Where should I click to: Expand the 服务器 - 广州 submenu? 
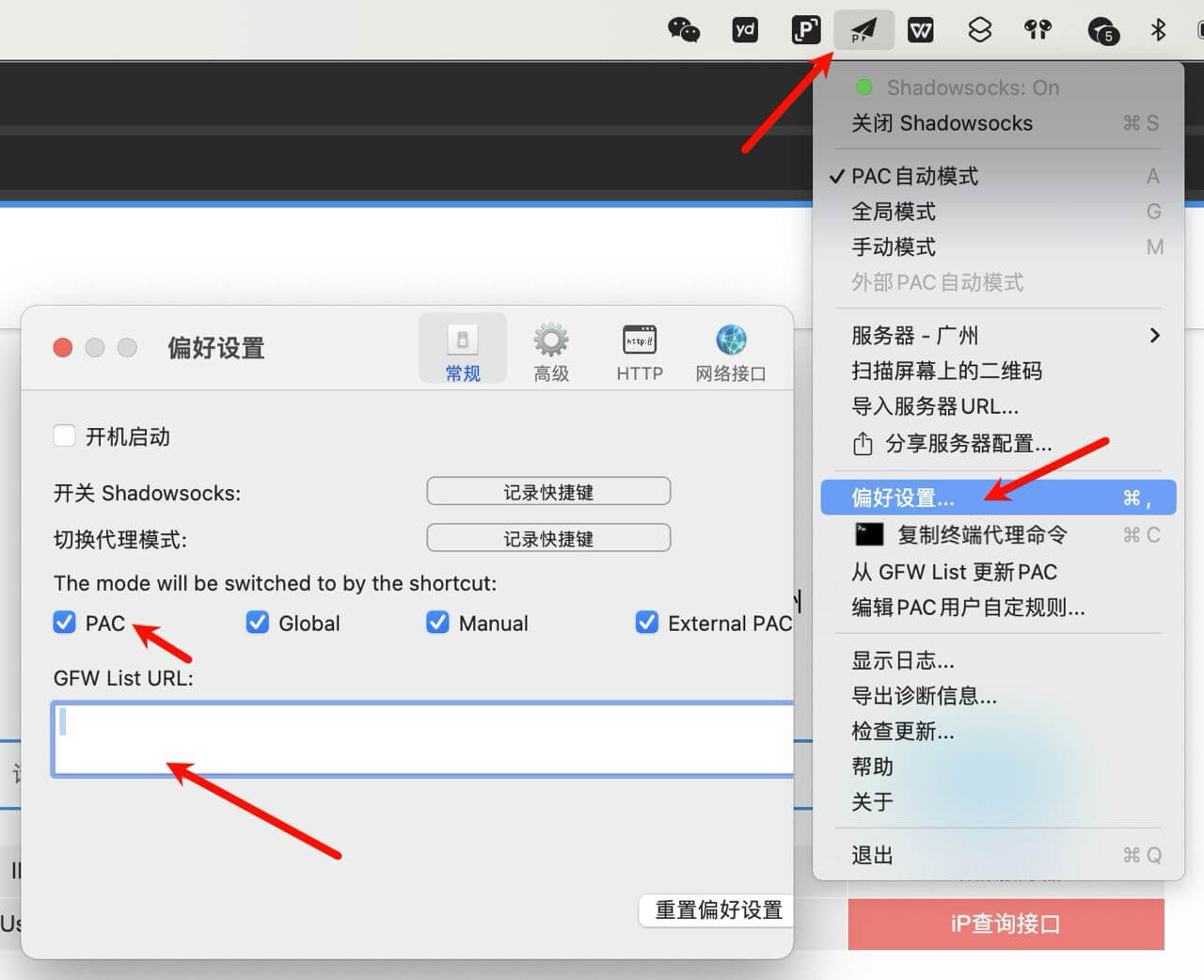(998, 336)
